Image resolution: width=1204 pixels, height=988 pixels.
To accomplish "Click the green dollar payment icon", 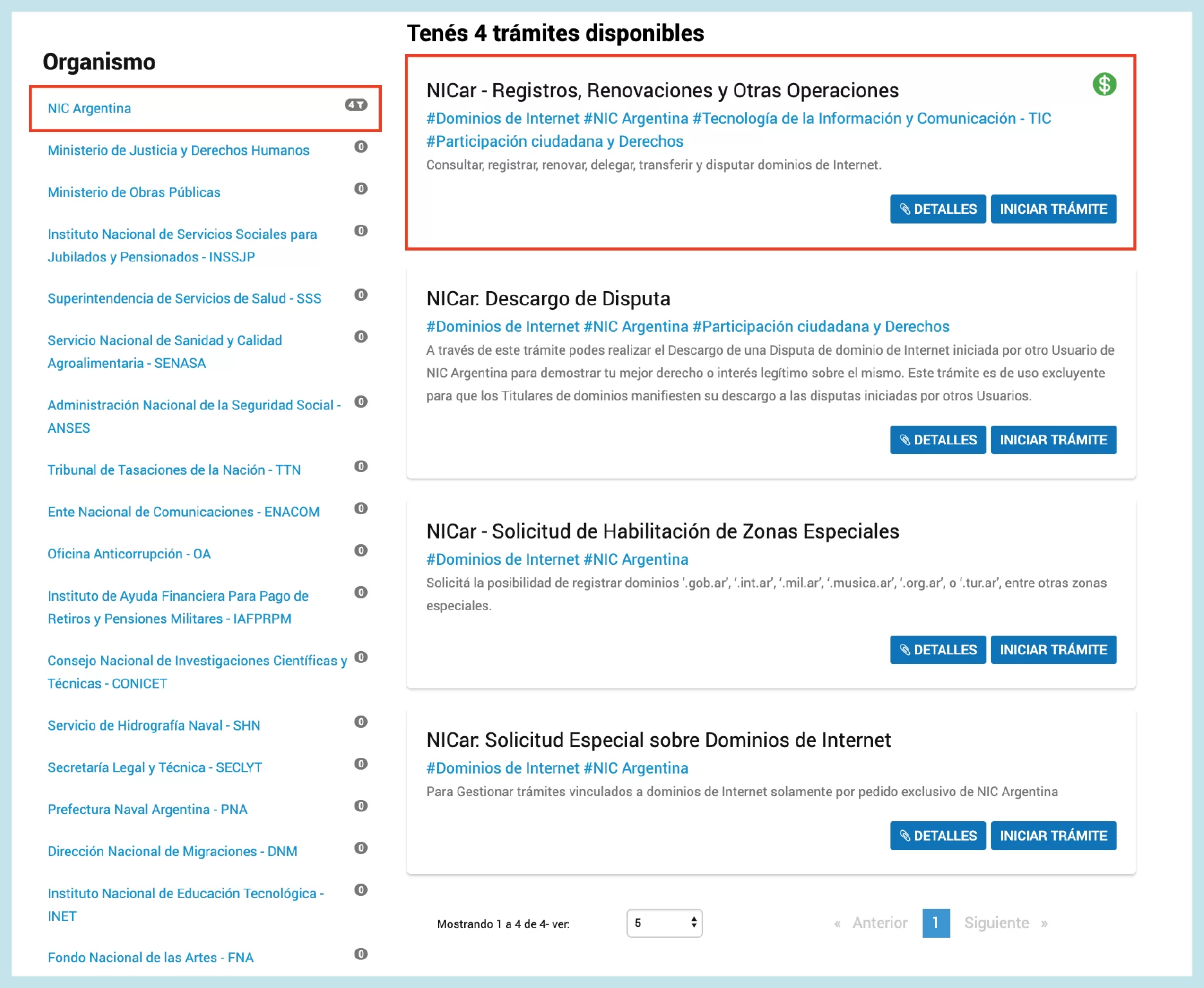I will (1104, 84).
